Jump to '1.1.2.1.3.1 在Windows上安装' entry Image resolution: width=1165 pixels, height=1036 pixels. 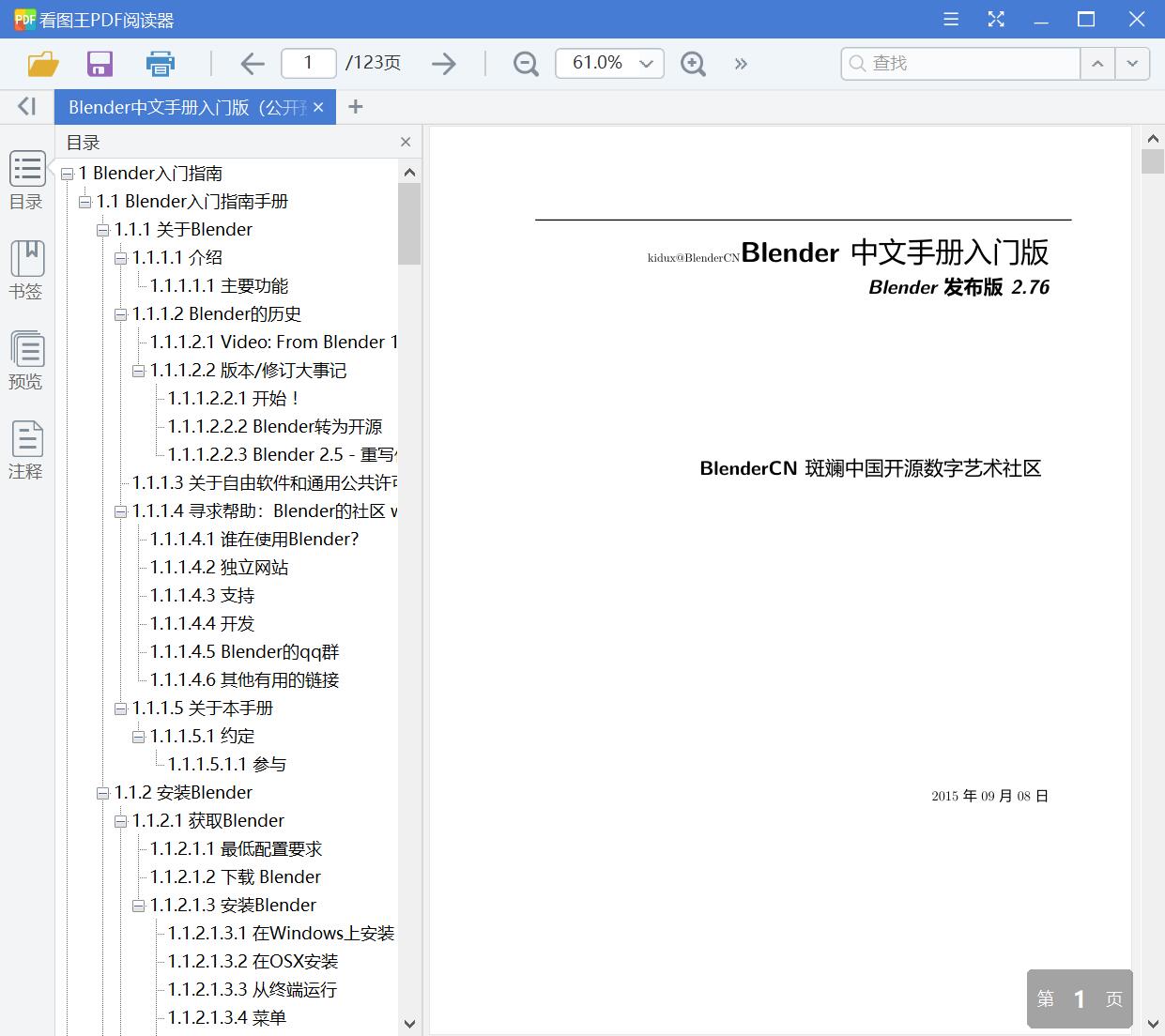tap(282, 933)
